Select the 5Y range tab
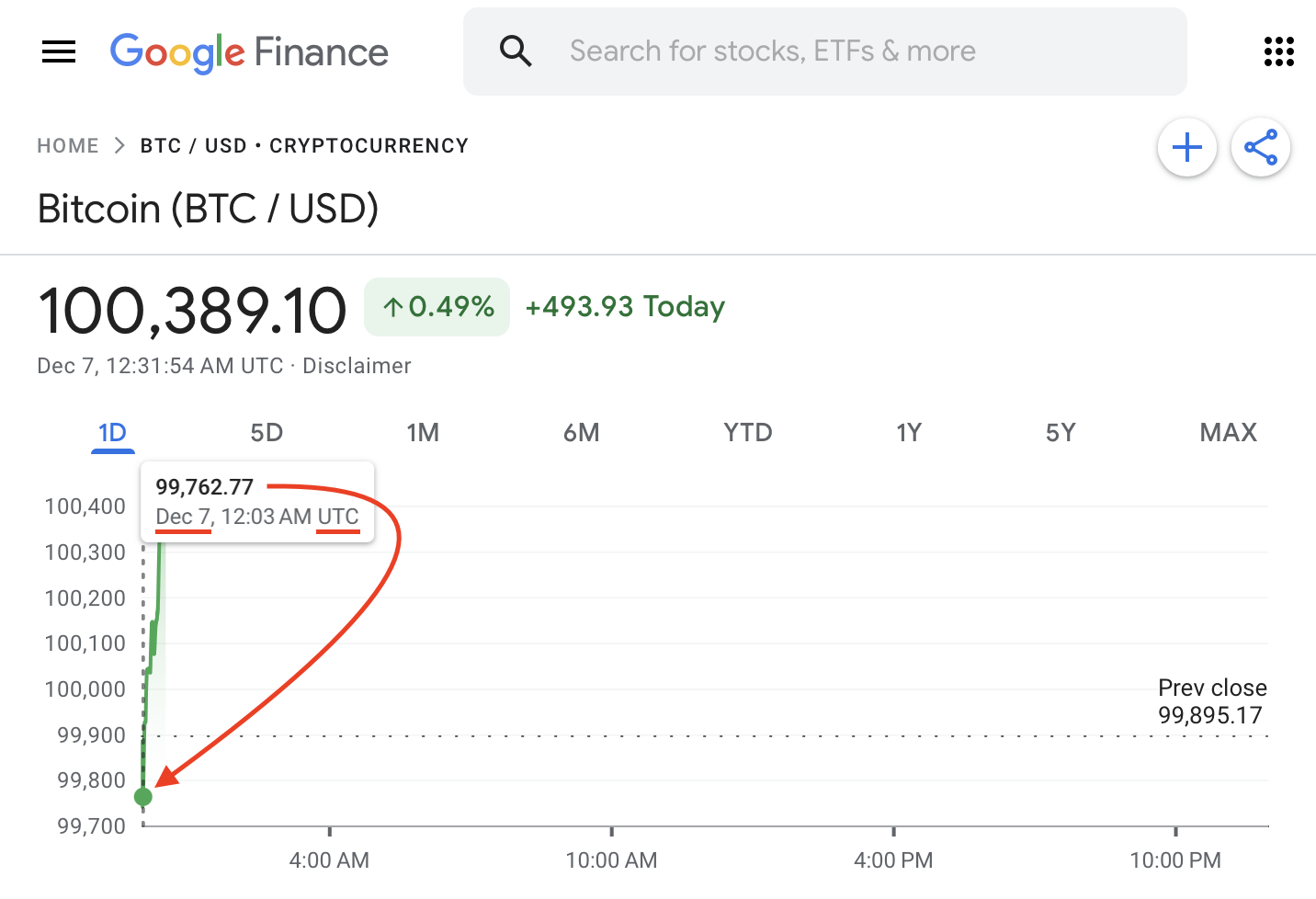Screen dimensions: 1316x899 tap(1060, 433)
